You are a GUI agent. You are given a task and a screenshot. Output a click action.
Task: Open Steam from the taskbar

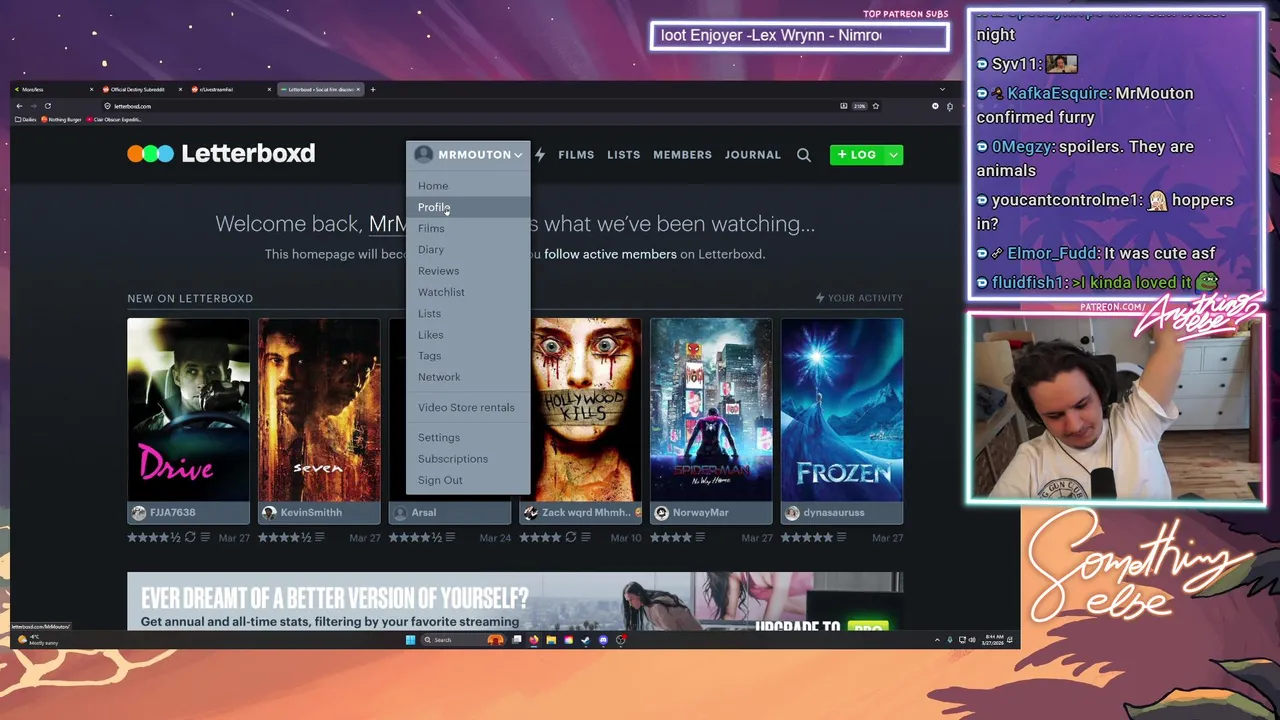(x=586, y=640)
